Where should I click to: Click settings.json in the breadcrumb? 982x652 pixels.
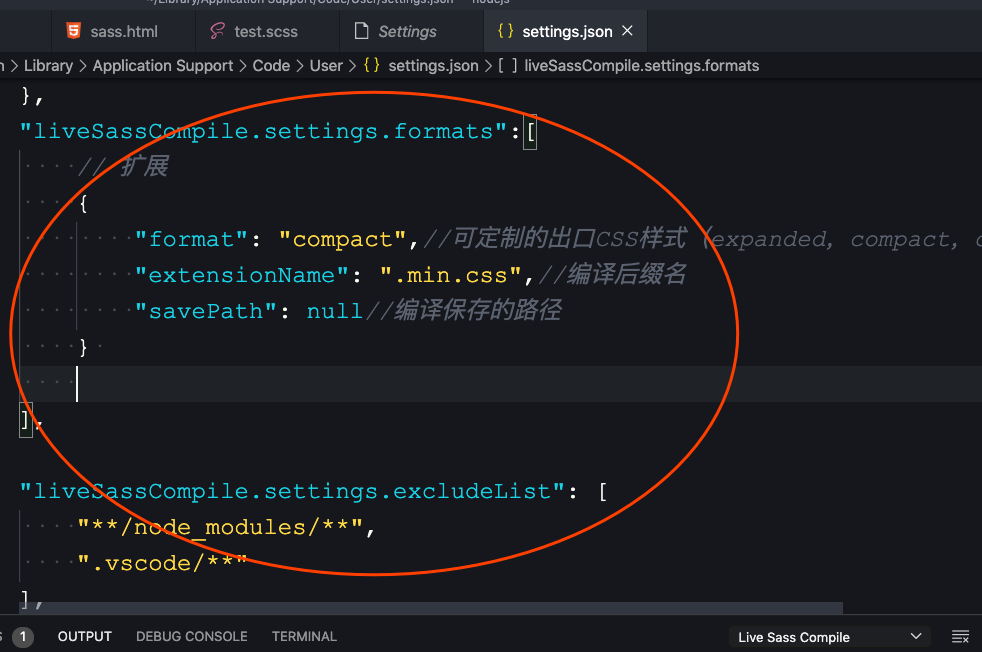coord(433,66)
